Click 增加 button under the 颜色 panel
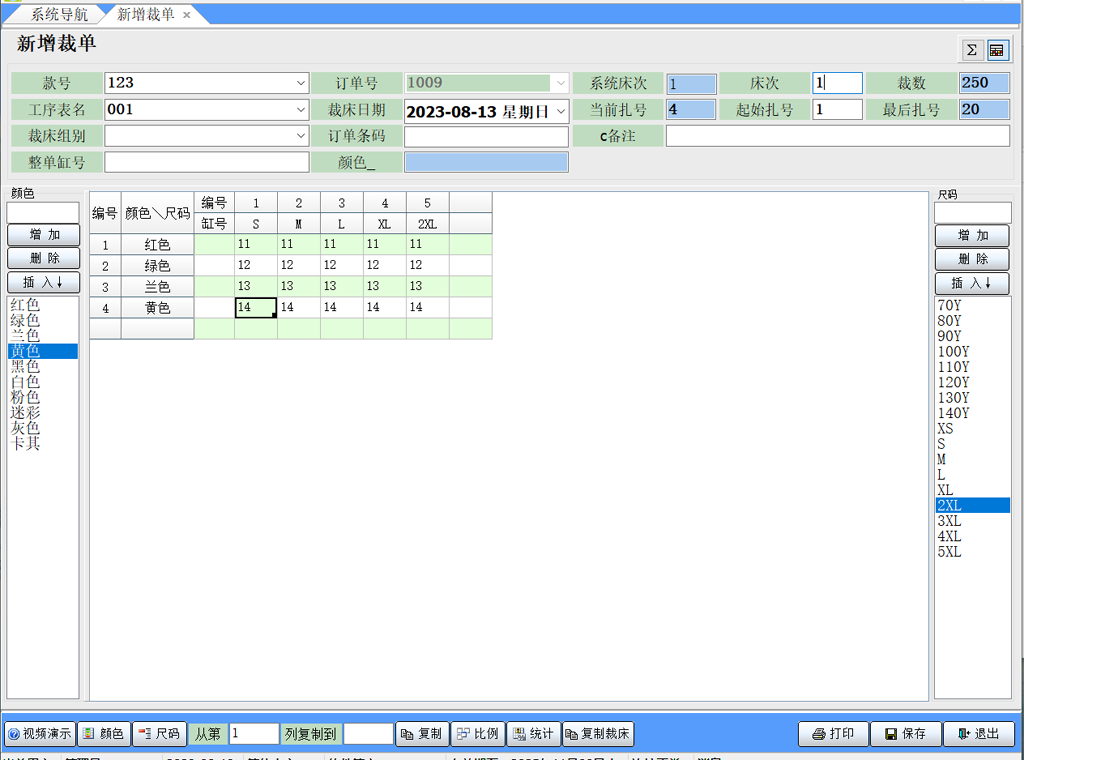Viewport: 1120px width, 760px height. (x=43, y=235)
